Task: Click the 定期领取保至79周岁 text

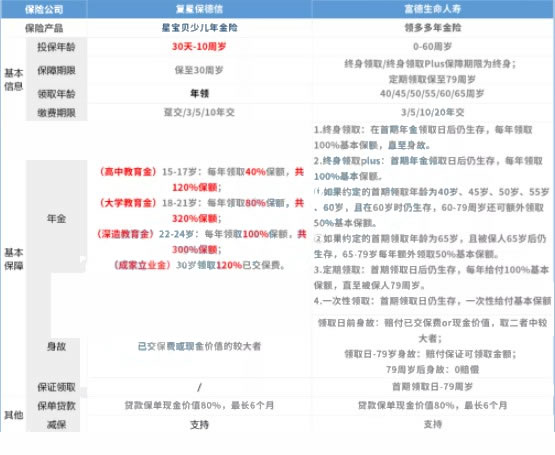Action: [432, 79]
